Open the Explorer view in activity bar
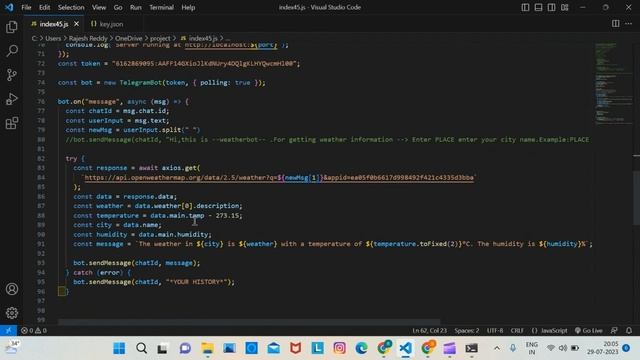Viewport: 640px width, 360px height. tap(12, 27)
